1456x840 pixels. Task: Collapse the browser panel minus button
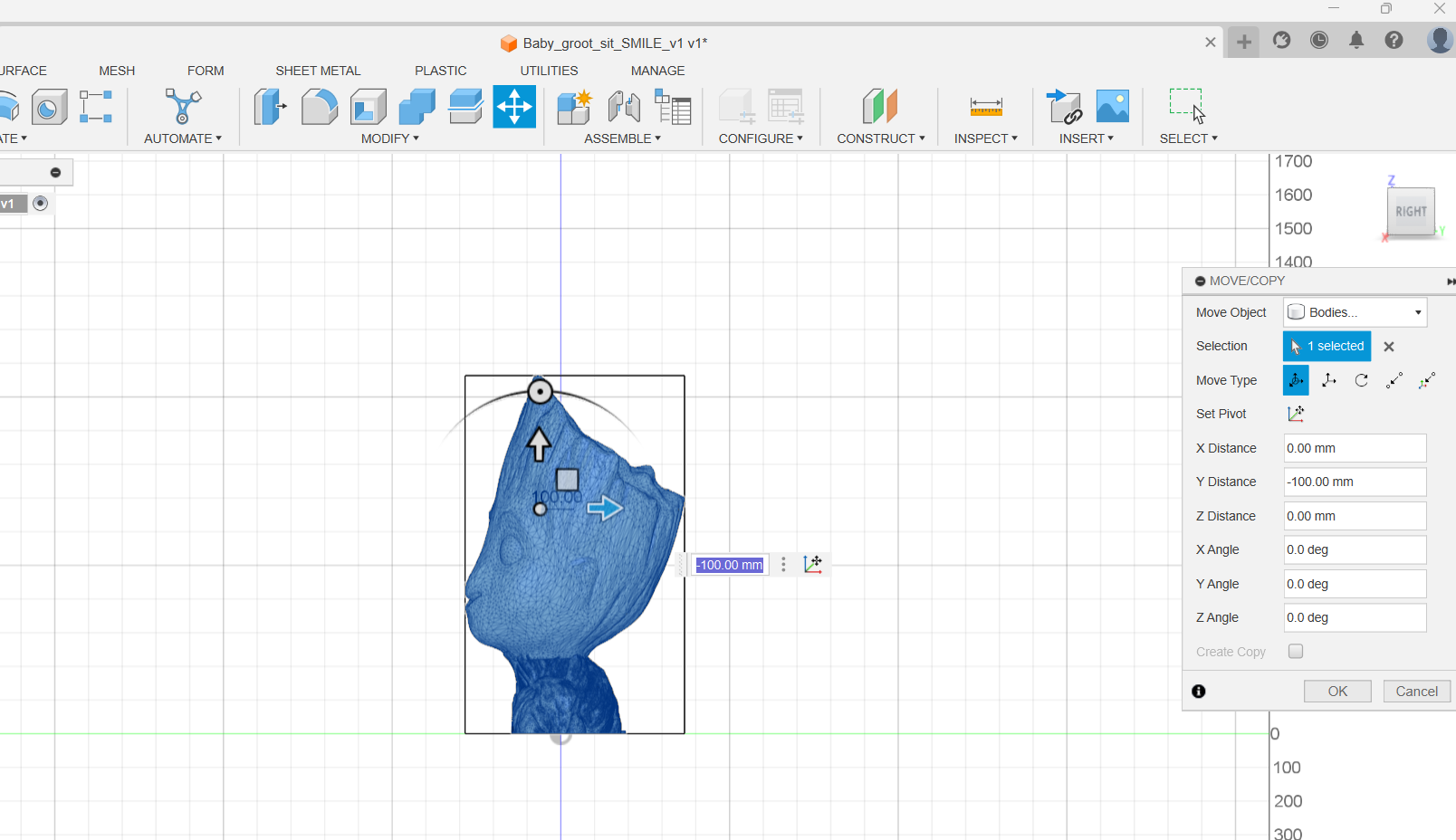55,172
